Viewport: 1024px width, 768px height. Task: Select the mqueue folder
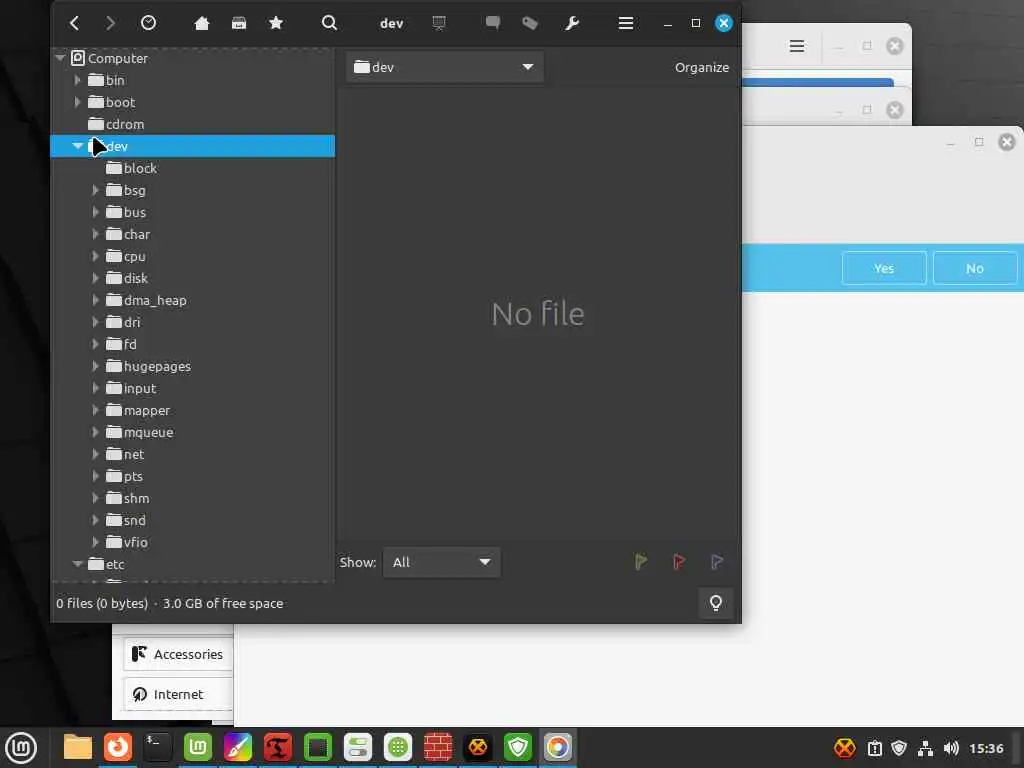[x=140, y=432]
